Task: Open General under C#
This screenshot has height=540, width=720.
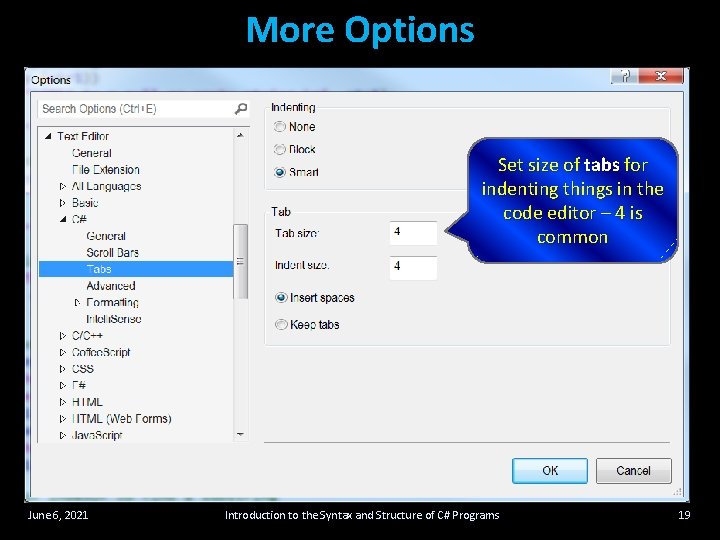Action: [106, 236]
